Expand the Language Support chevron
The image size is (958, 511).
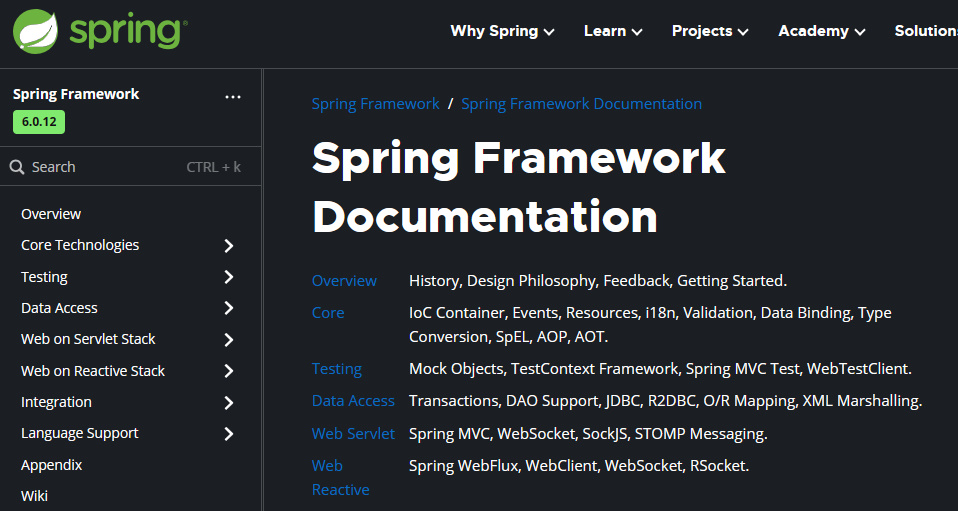click(229, 434)
